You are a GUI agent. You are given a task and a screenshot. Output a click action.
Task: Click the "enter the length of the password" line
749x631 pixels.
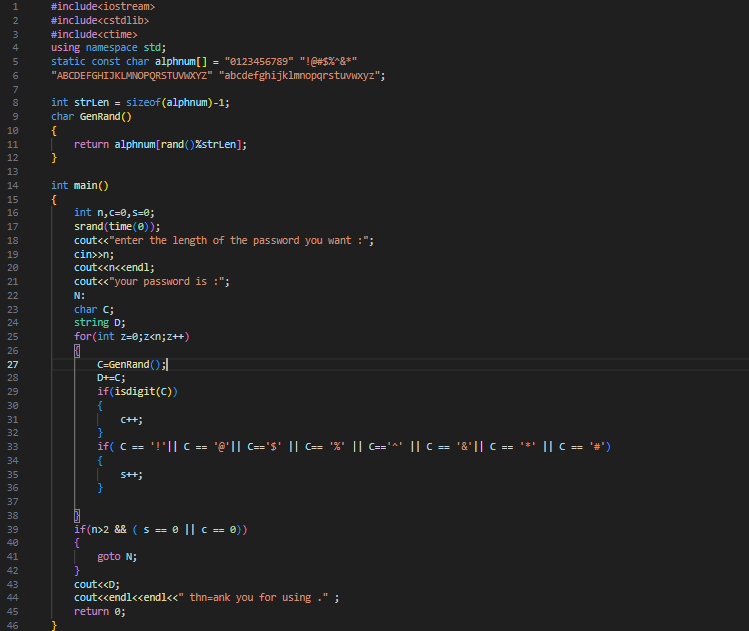pos(224,240)
